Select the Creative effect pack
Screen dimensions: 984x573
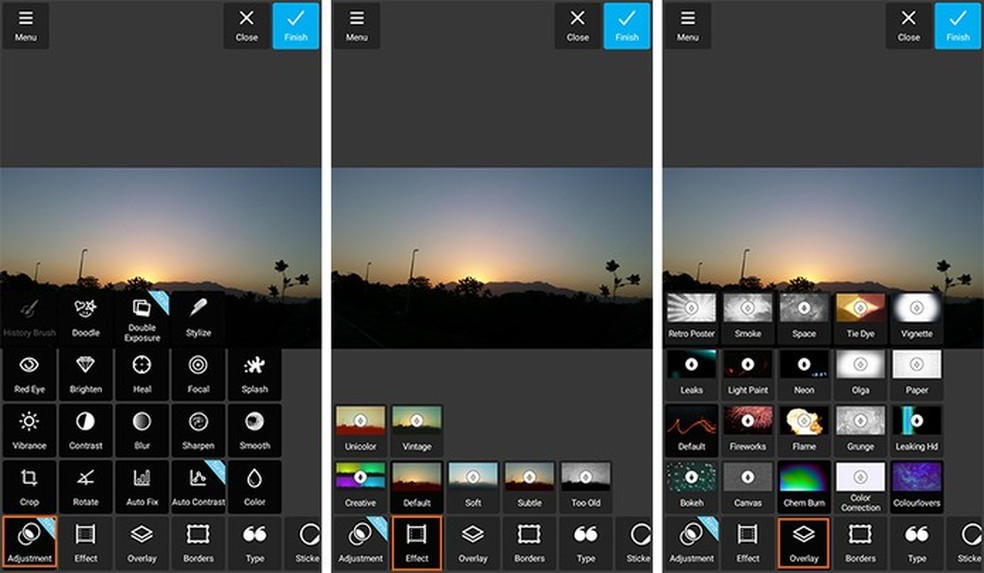pyautogui.click(x=360, y=487)
